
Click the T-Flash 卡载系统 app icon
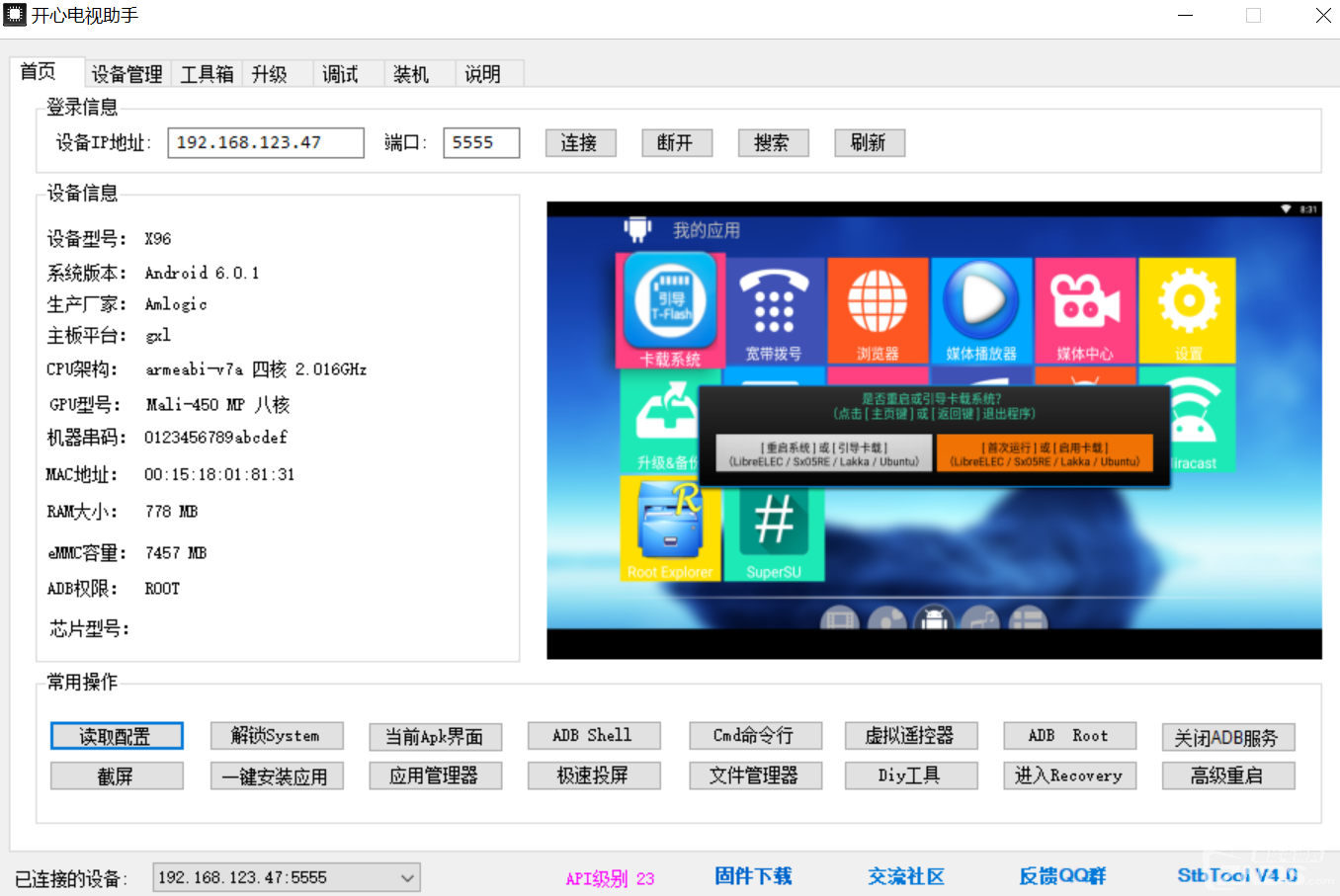tap(670, 308)
